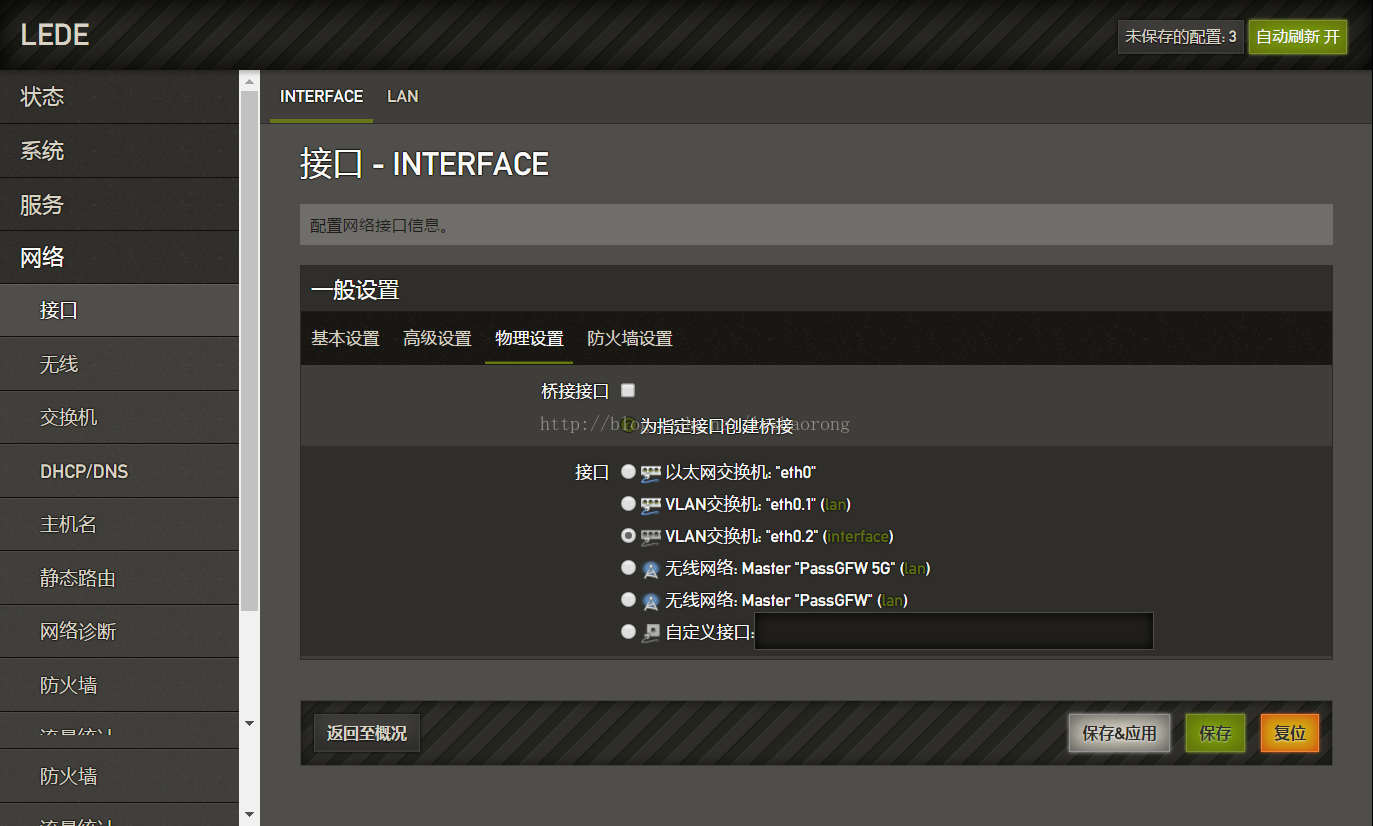Image resolution: width=1373 pixels, height=826 pixels.
Task: Select the custom interface 自定义接口 radio button
Action: point(628,631)
